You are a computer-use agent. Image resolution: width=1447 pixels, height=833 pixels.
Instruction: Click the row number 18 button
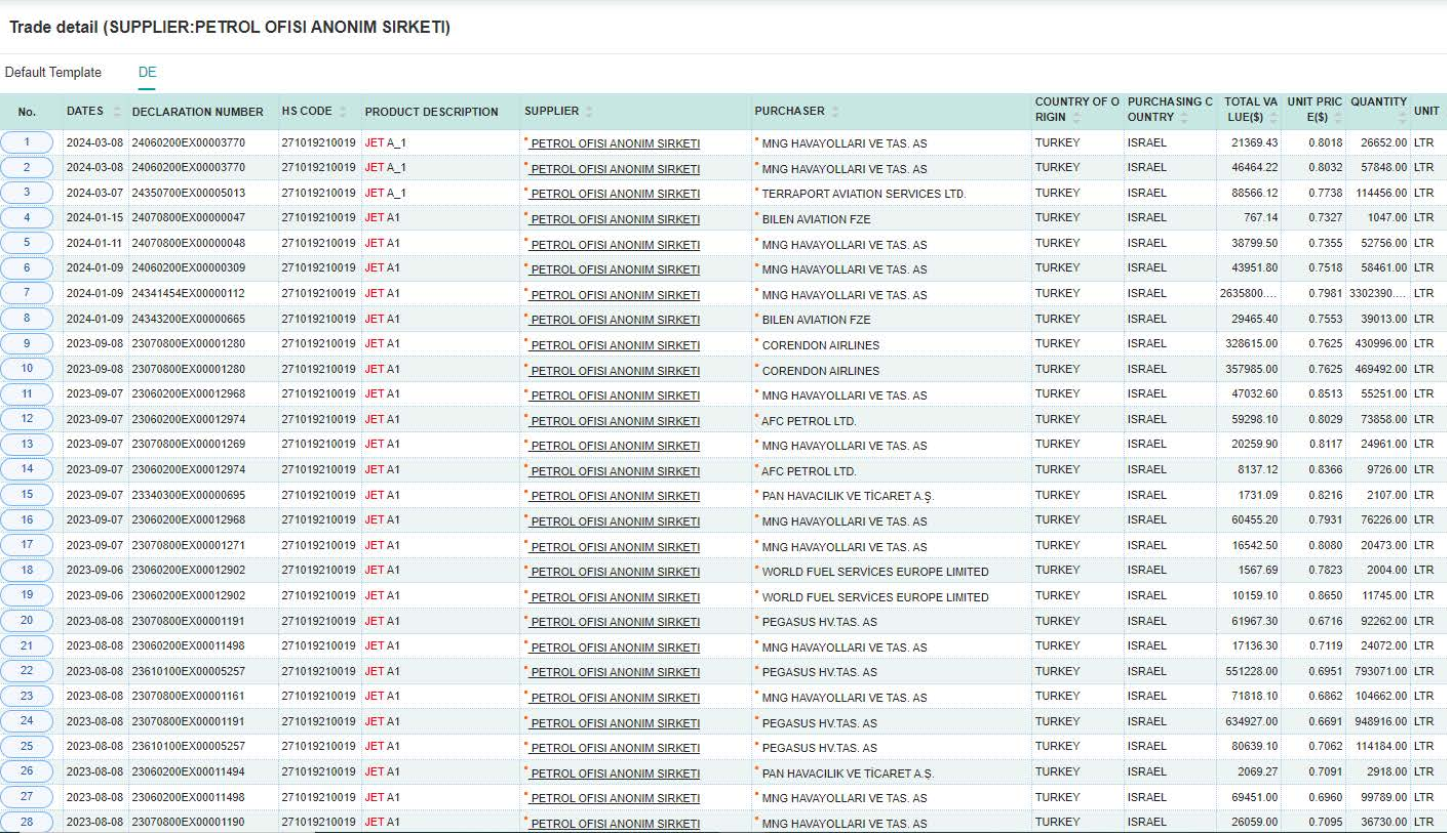coord(27,570)
